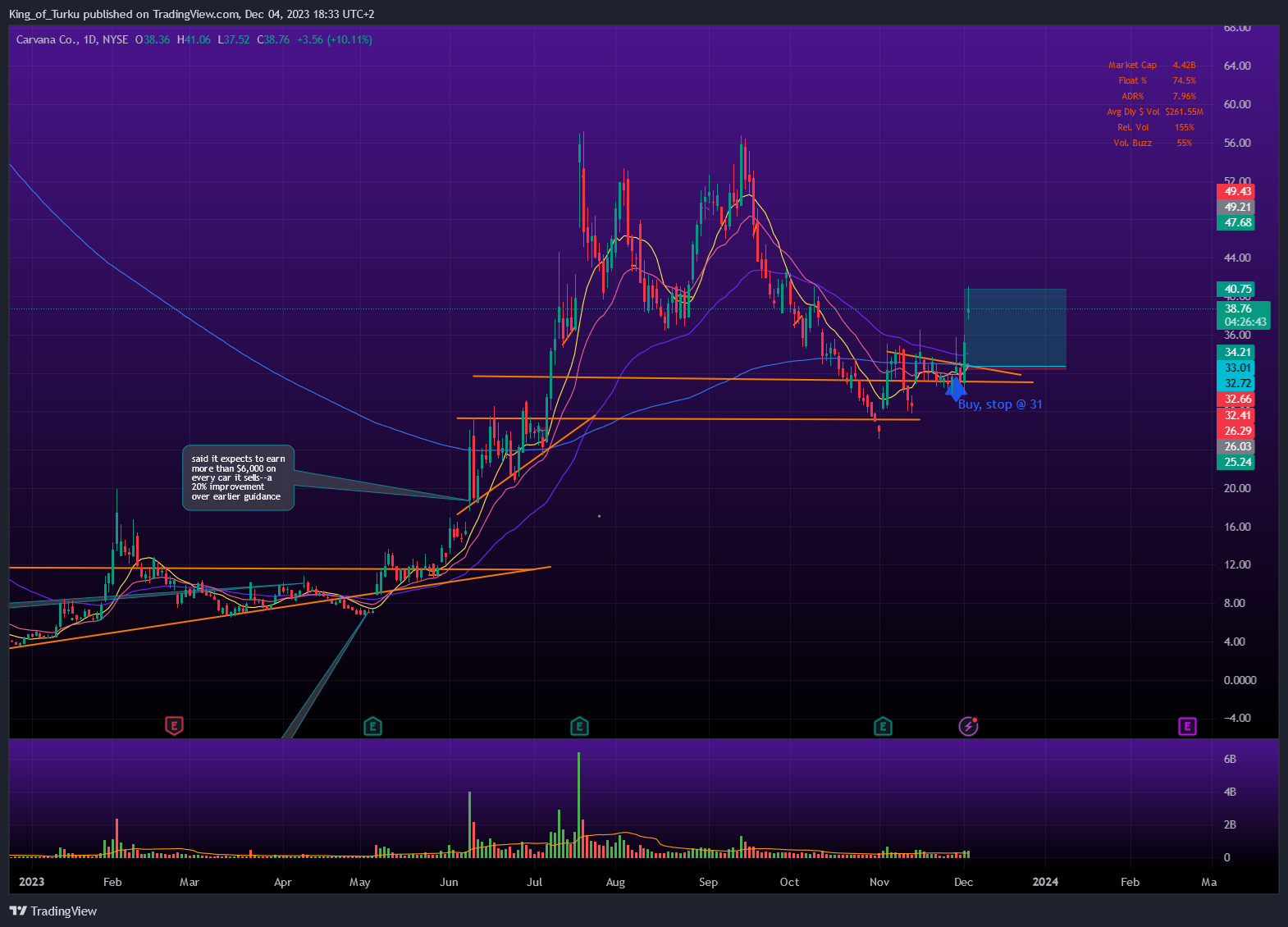1288x927 pixels.
Task: Select the ADR% 7.96% value
Action: (x=1184, y=96)
